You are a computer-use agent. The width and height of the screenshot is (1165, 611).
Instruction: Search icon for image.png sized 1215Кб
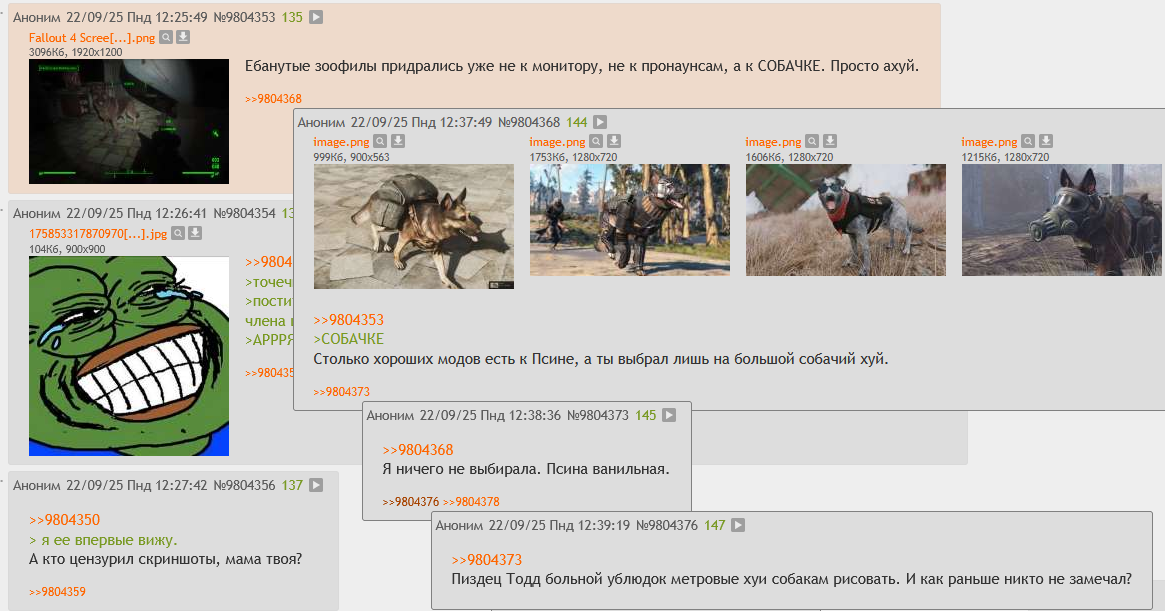pyautogui.click(x=1028, y=141)
